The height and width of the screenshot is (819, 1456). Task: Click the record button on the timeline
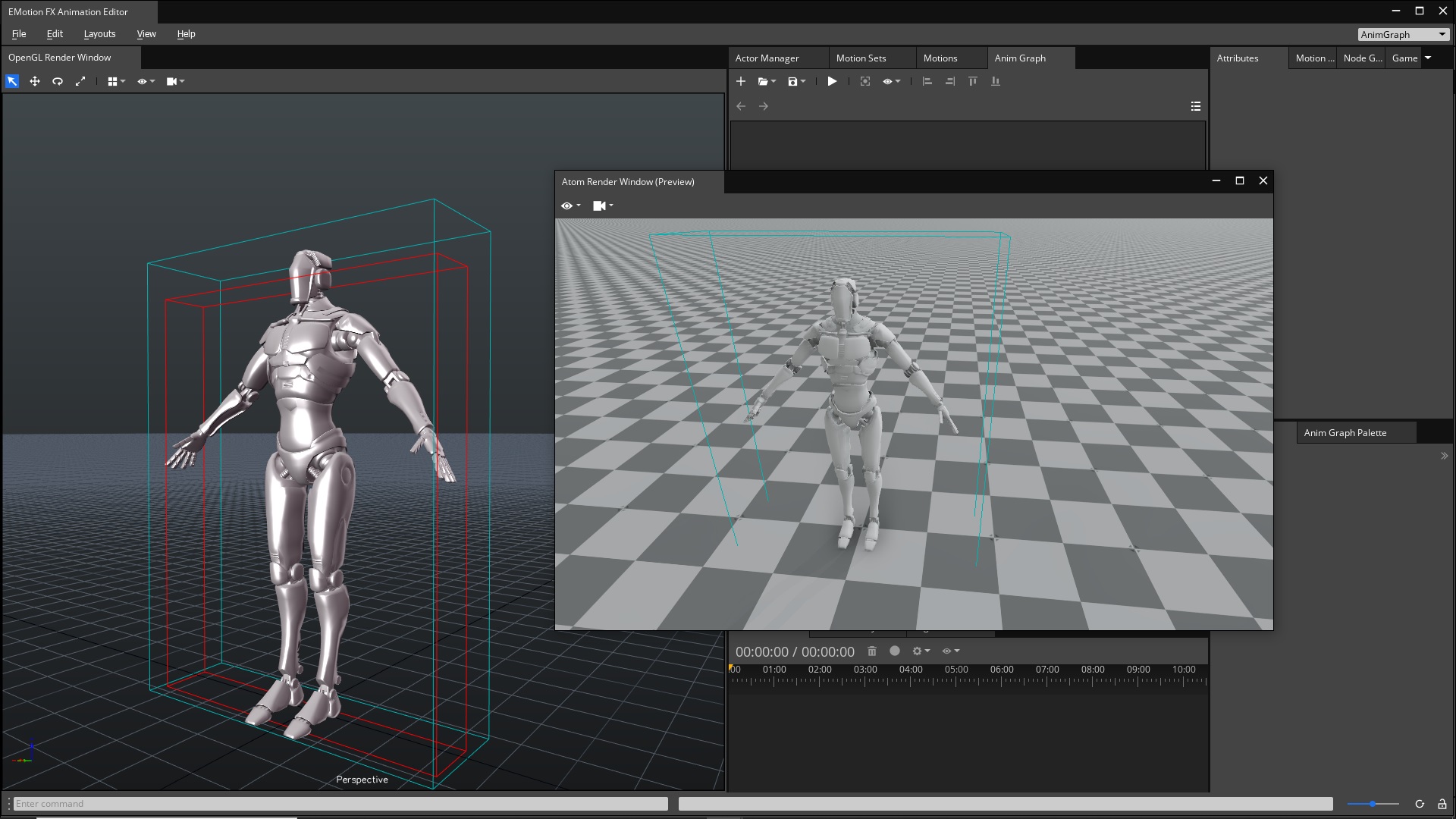895,651
